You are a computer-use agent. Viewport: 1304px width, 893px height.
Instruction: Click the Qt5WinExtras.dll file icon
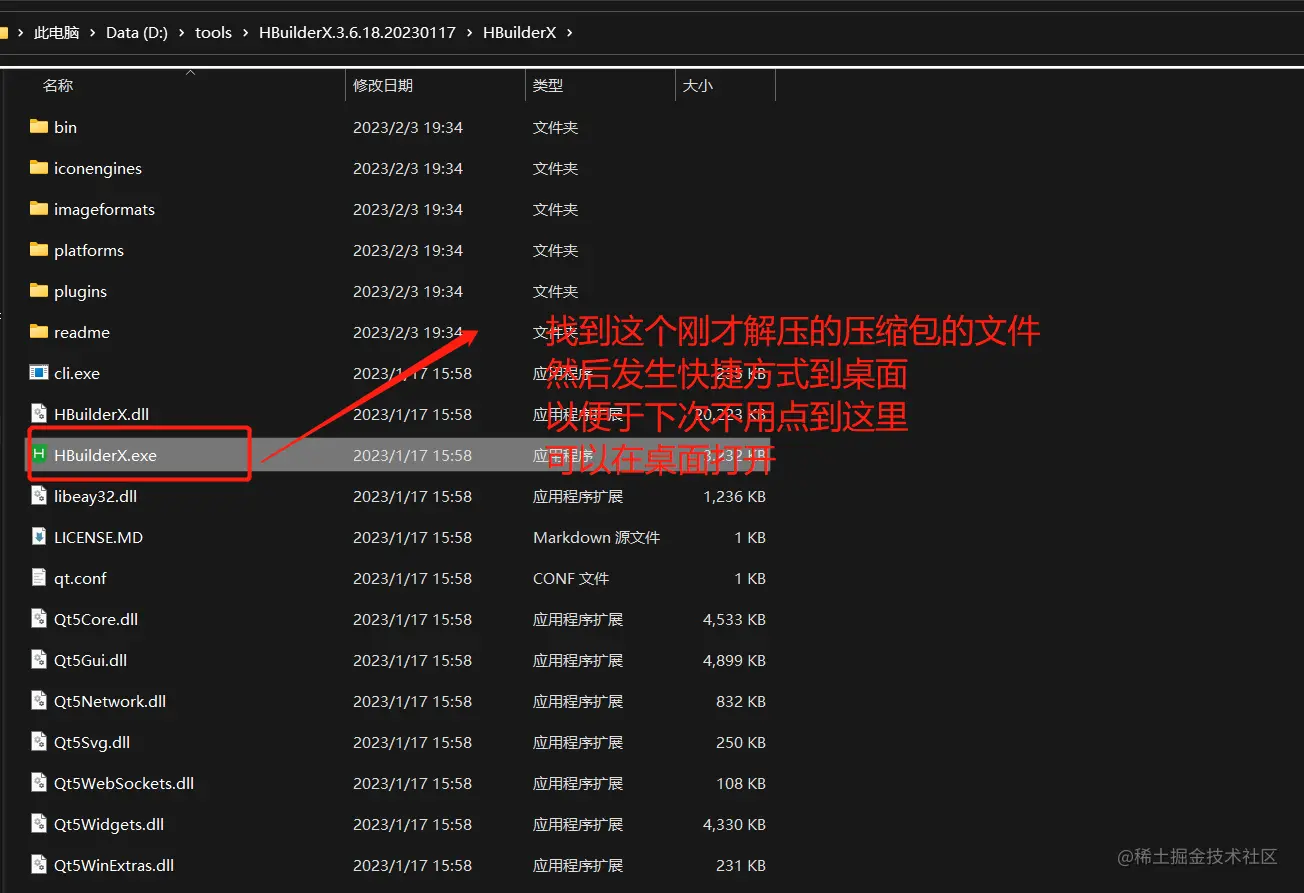(39, 865)
